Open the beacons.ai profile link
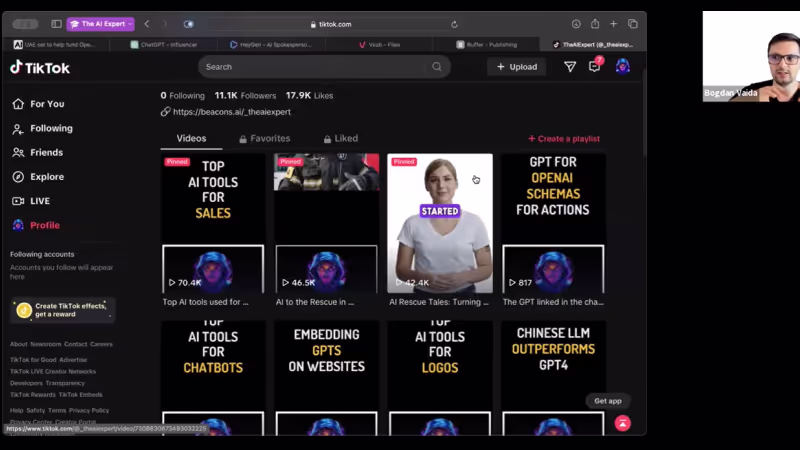This screenshot has width=800, height=450. pos(232,112)
